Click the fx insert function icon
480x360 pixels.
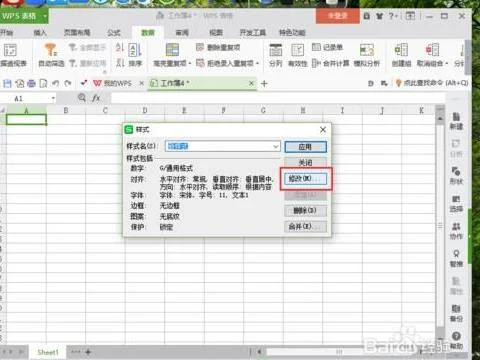96,98
